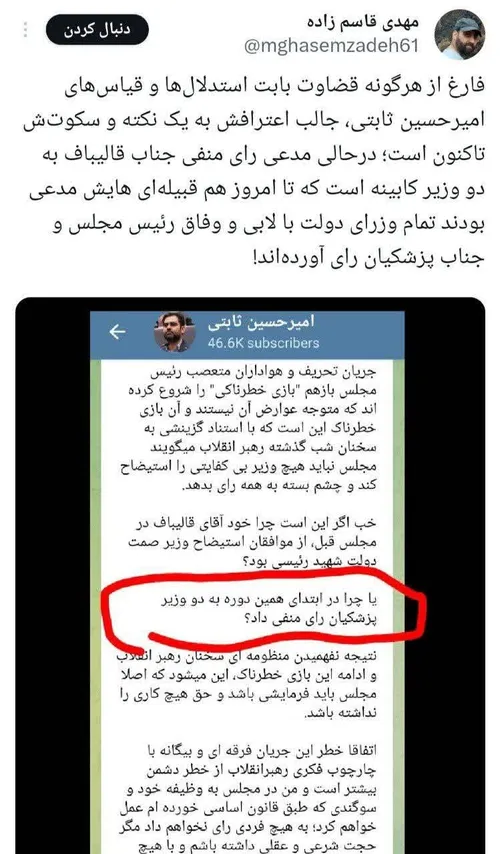This screenshot has height=854, width=500.
Task: Click tweet's last line جناب پزشکیان رای آورده‌اند
Action: [368, 261]
